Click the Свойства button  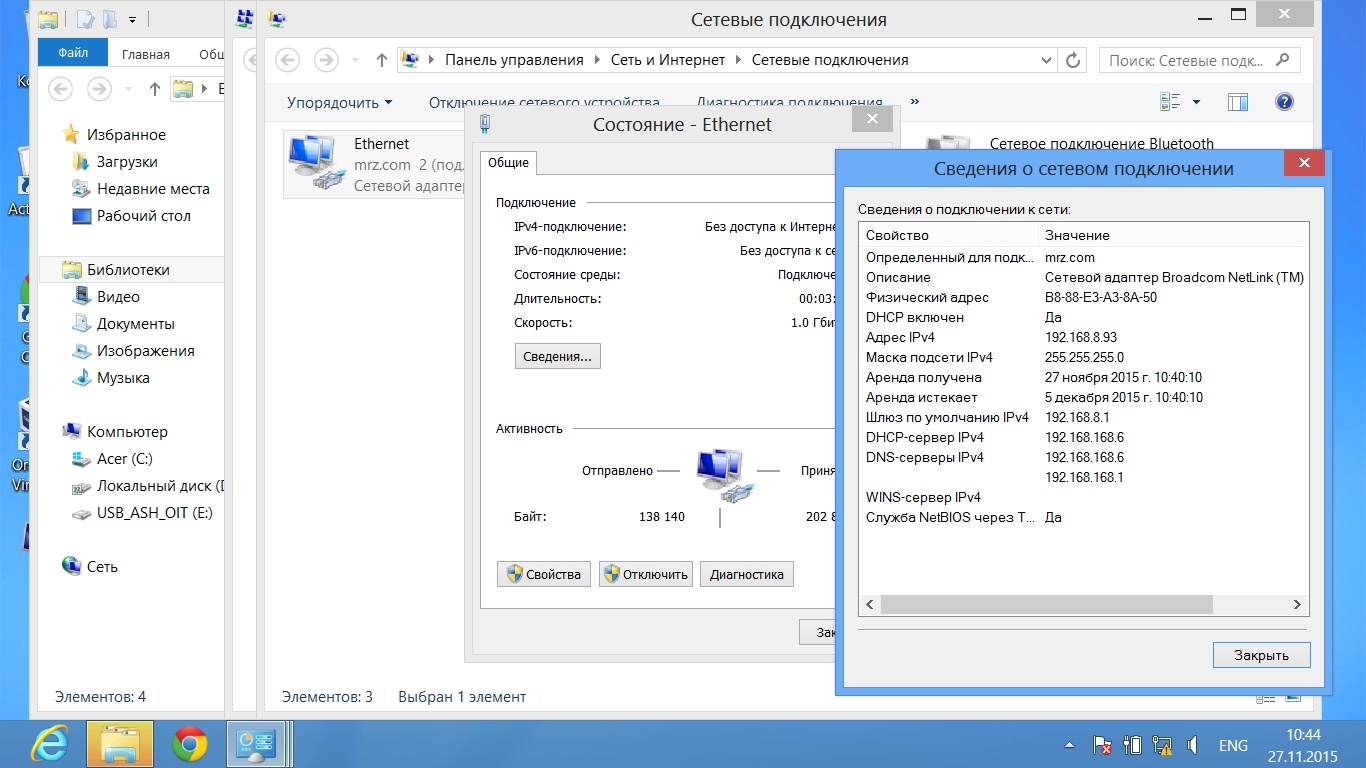point(544,574)
